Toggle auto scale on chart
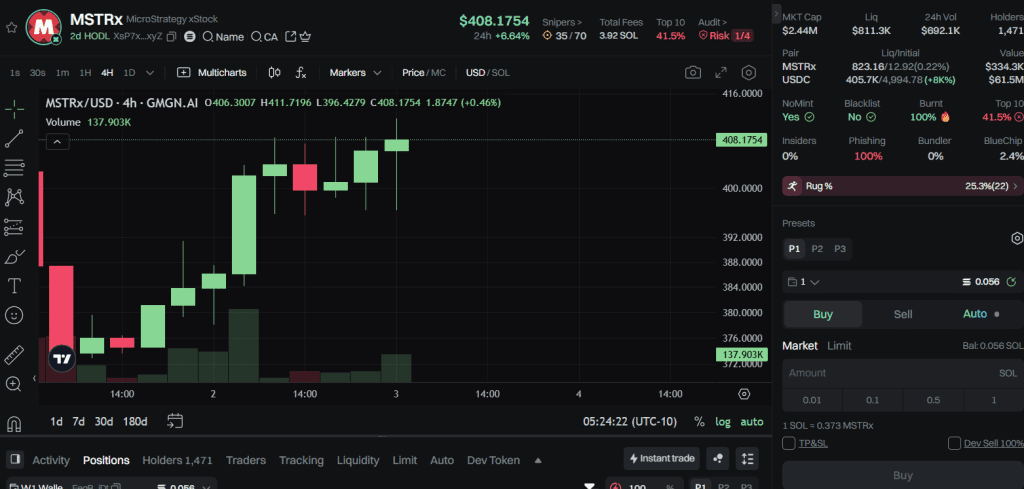1024x489 pixels. pyautogui.click(x=752, y=422)
